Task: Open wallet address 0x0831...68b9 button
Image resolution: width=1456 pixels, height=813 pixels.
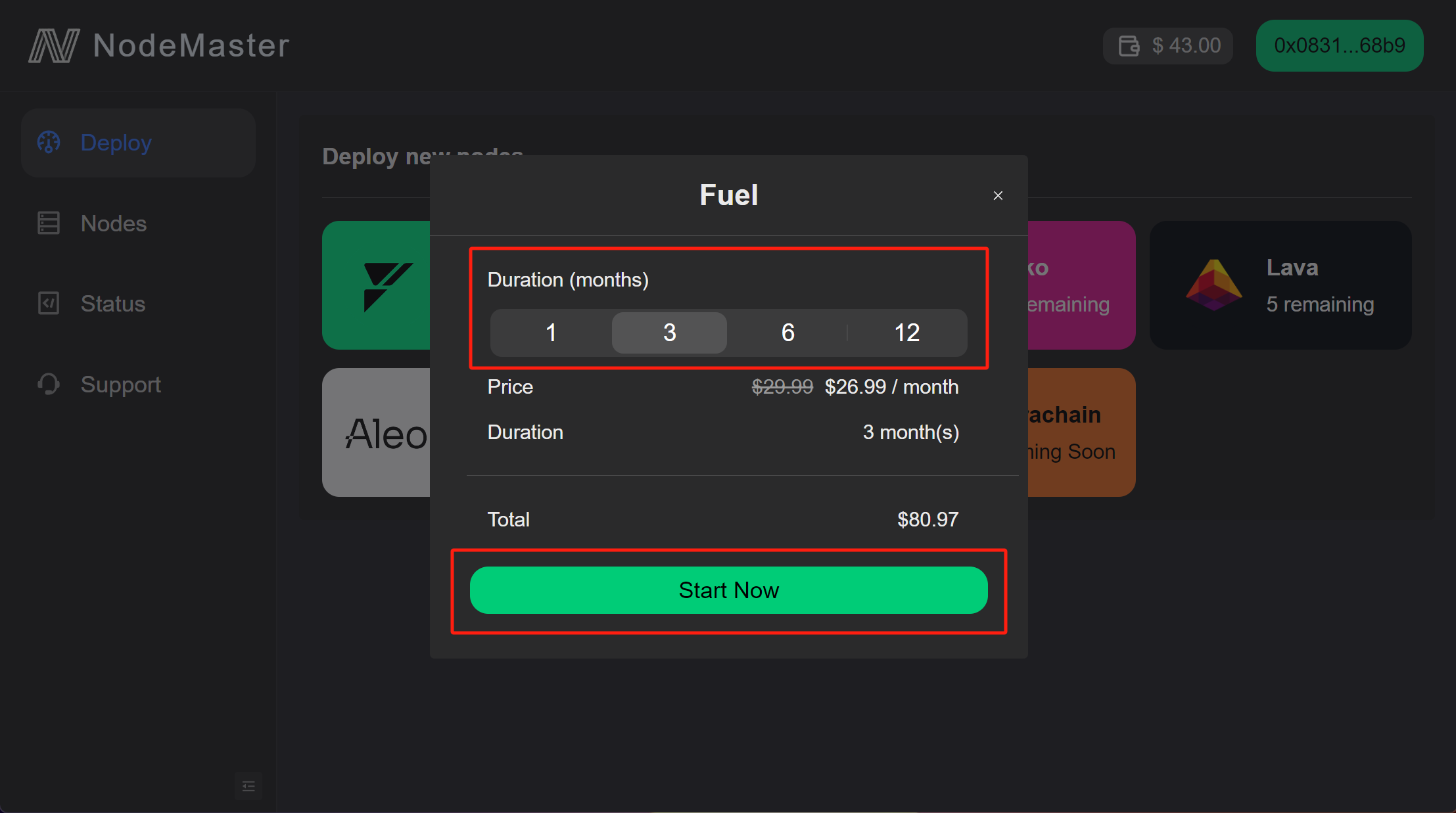Action: tap(1340, 45)
